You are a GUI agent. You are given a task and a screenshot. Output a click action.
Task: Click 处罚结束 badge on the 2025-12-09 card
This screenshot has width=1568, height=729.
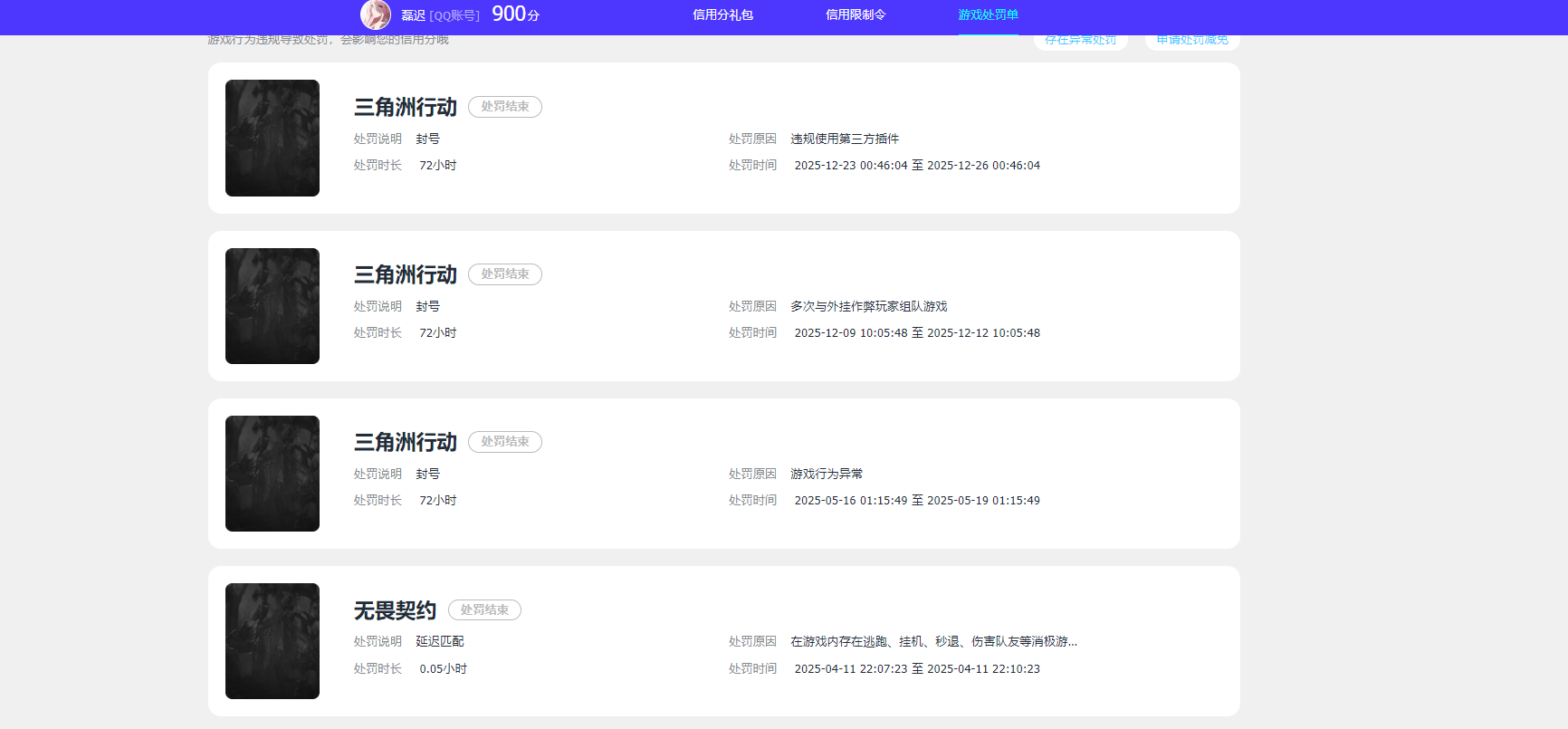[505, 274]
